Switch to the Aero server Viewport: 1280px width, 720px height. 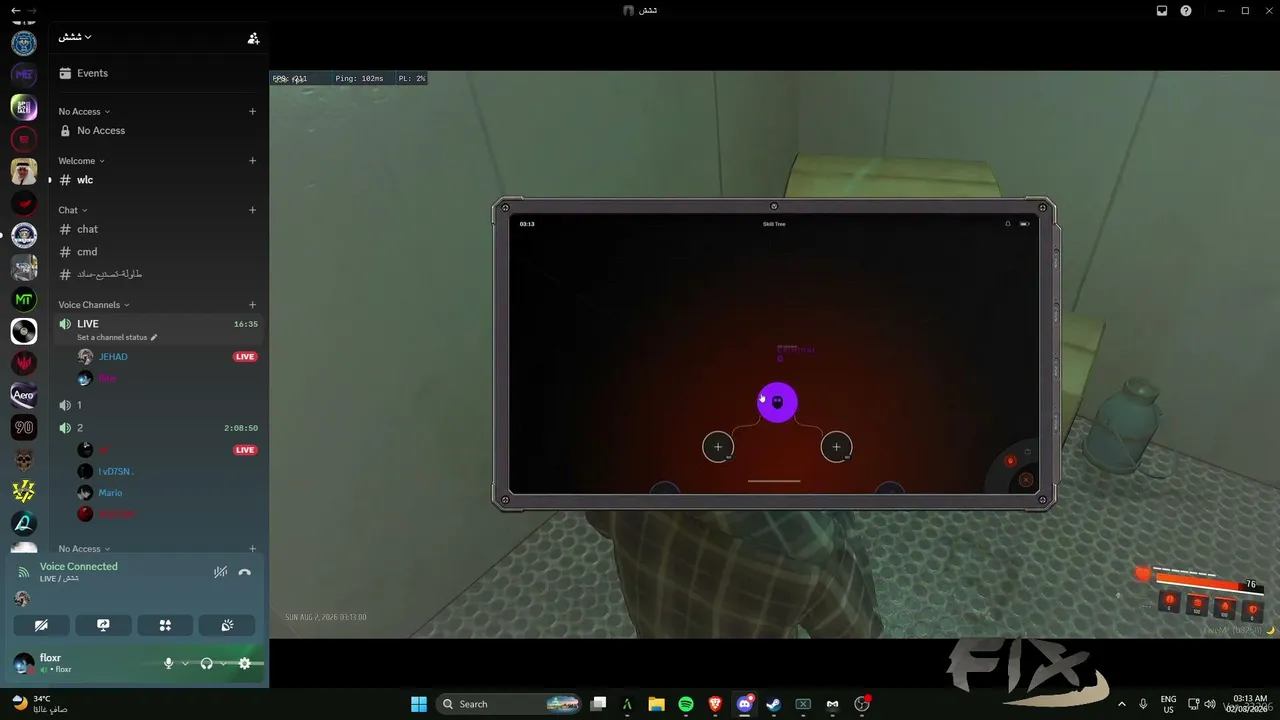[24, 395]
